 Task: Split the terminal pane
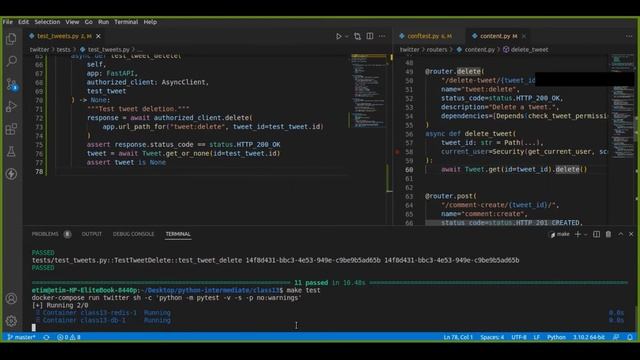coord(596,234)
